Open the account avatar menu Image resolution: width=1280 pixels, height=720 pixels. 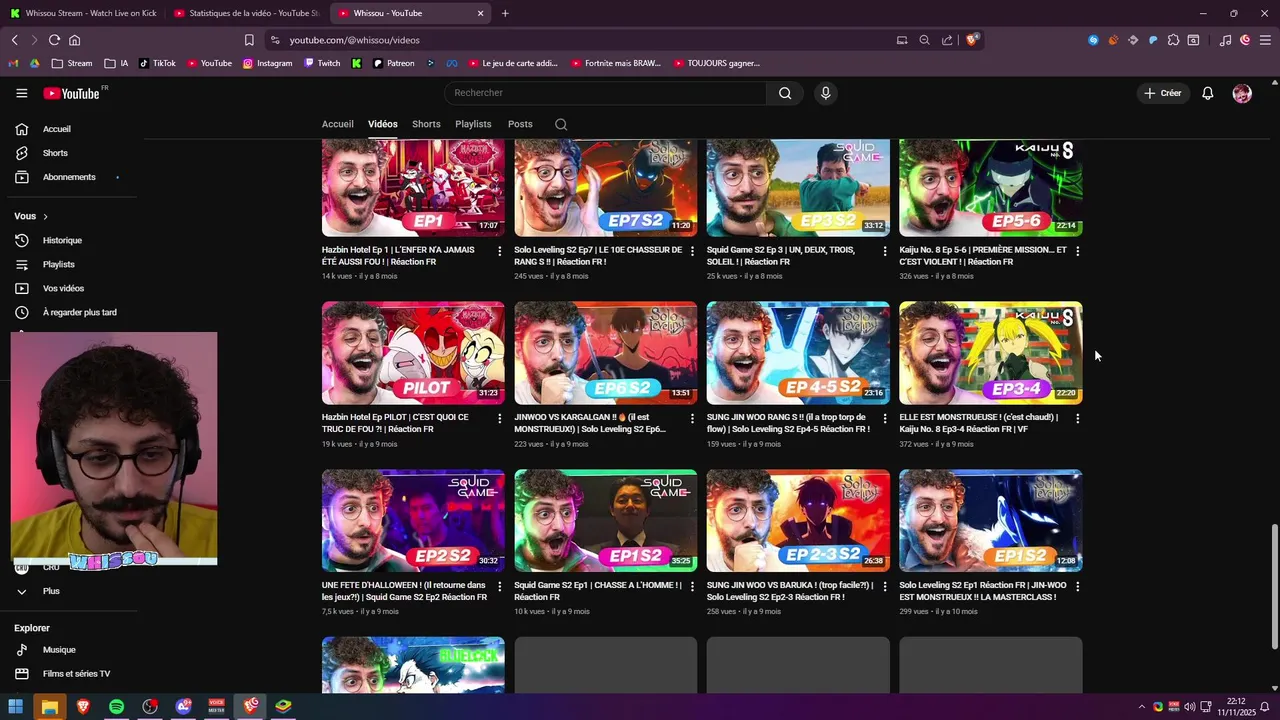pyautogui.click(x=1242, y=93)
